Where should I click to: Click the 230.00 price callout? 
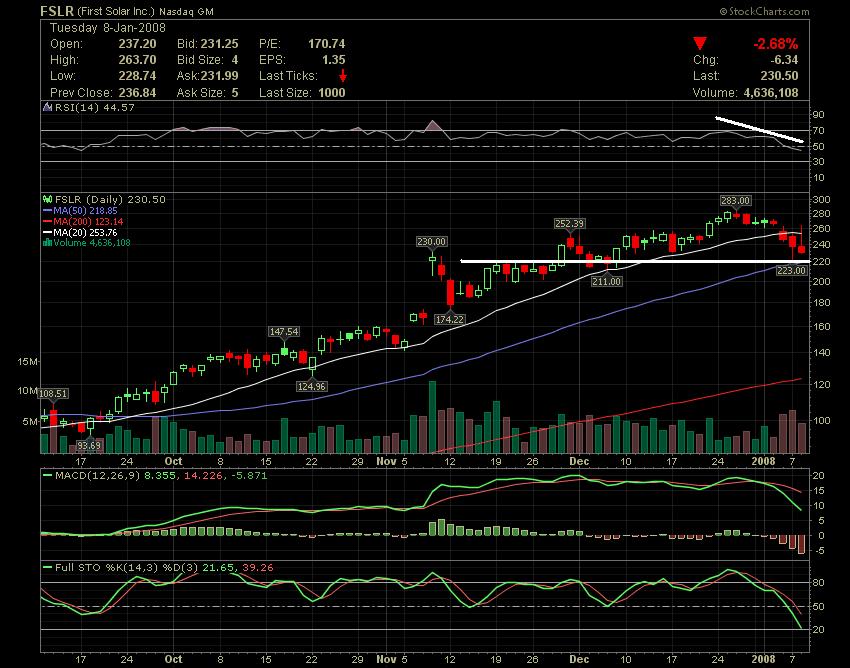pyautogui.click(x=432, y=242)
